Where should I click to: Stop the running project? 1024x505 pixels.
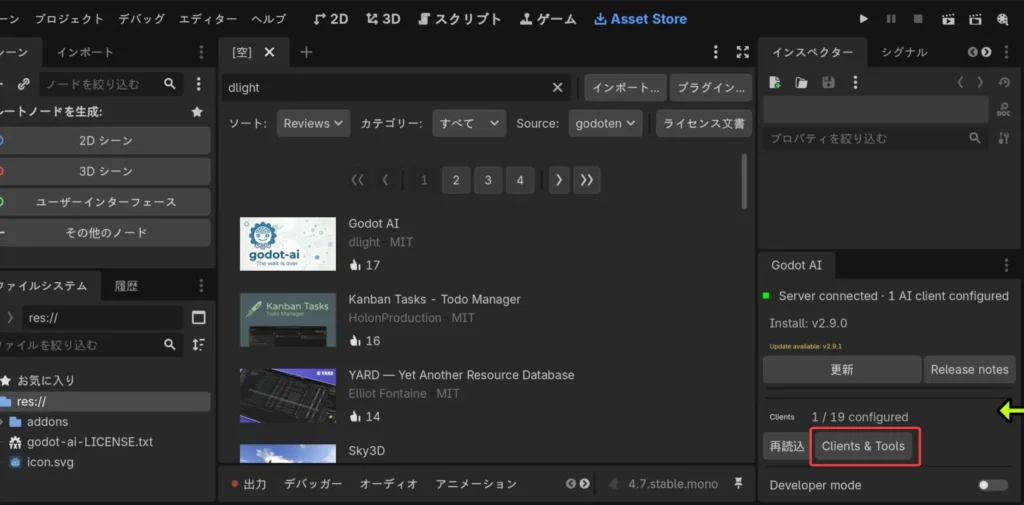918,19
